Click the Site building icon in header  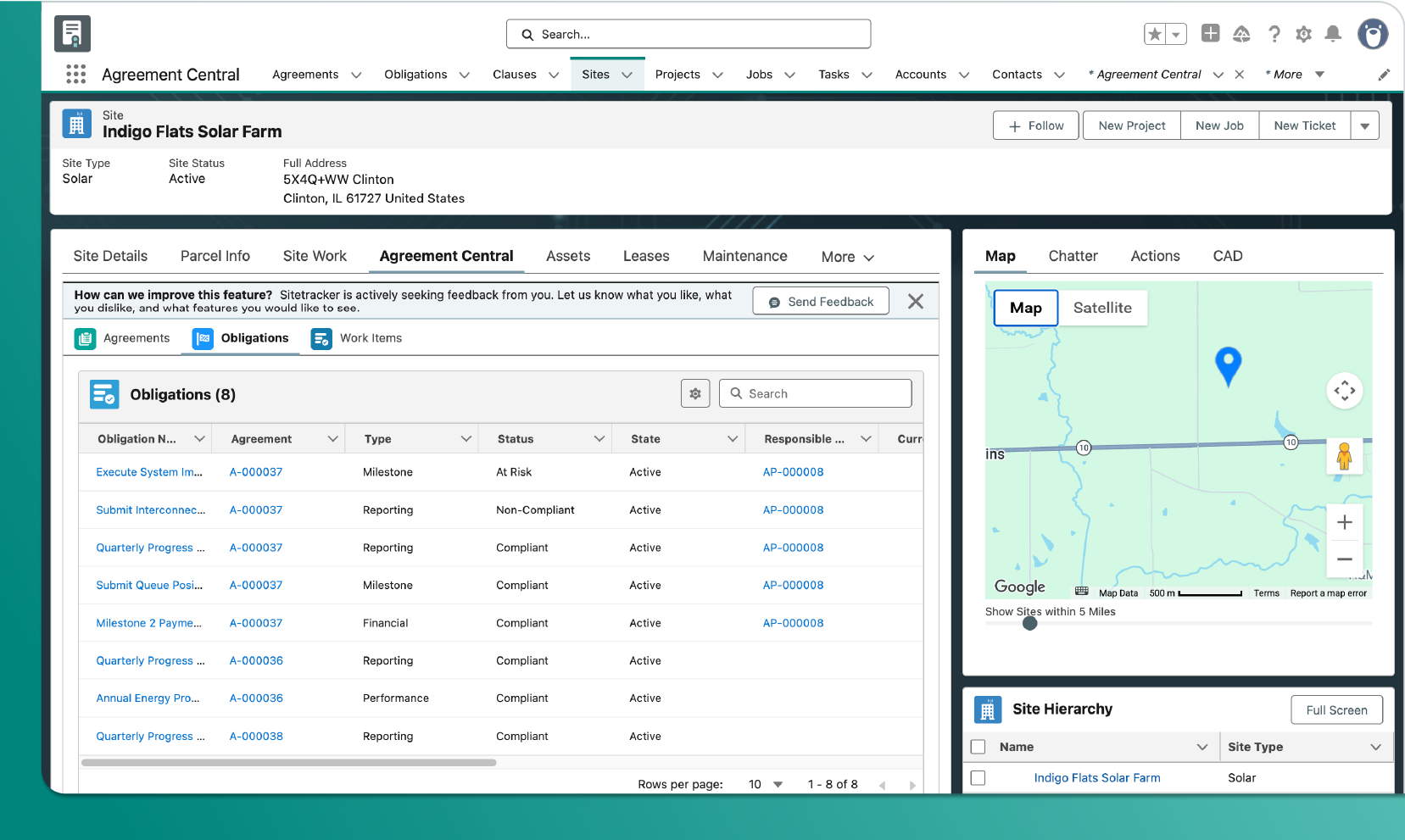(77, 124)
